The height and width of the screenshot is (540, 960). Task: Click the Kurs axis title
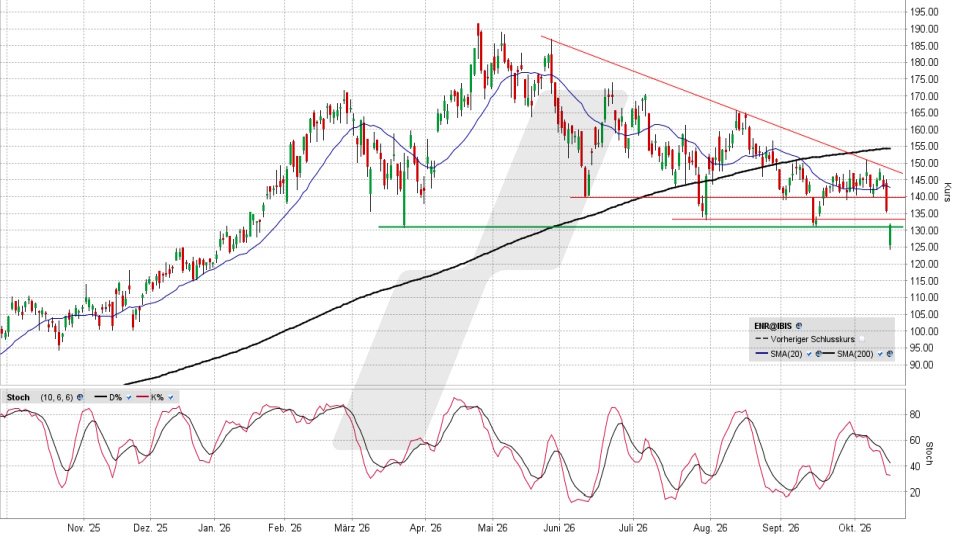pyautogui.click(x=947, y=192)
